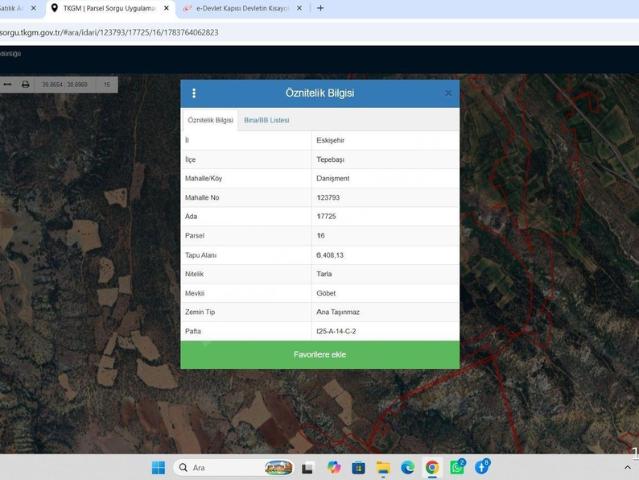Click the coordinate readout on map toolbar

(x=65, y=84)
